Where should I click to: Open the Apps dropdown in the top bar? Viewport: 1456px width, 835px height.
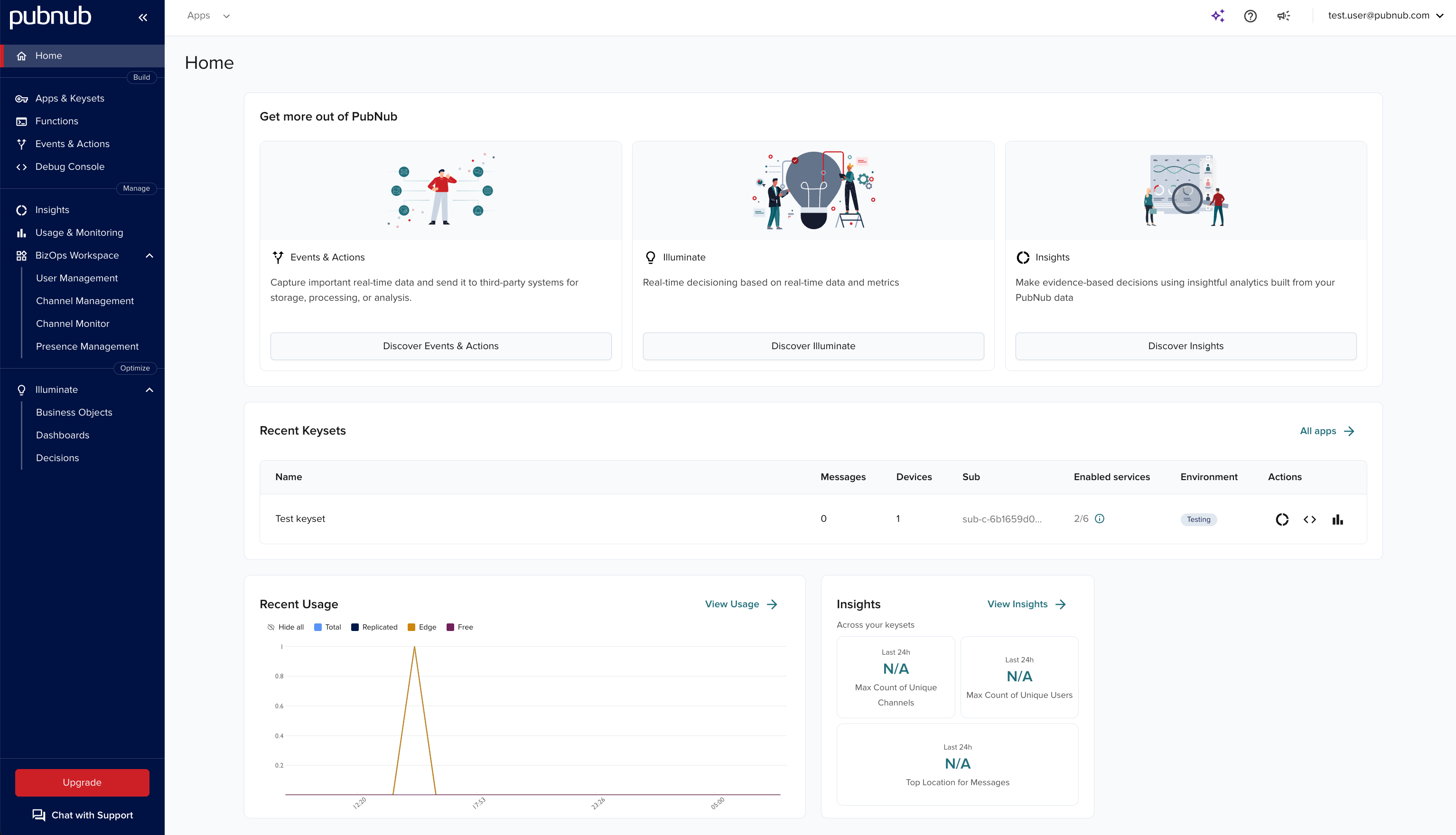pos(208,16)
